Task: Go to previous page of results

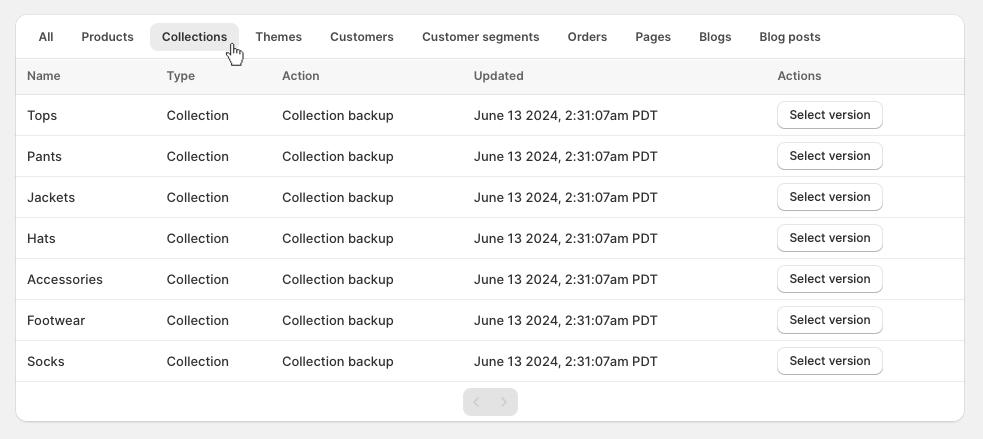Action: tap(476, 402)
